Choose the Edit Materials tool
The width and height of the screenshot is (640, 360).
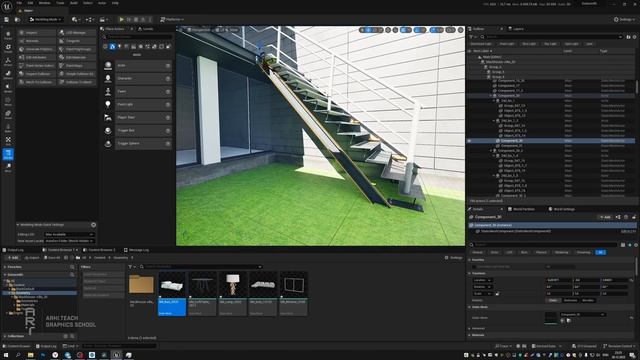[77, 58]
